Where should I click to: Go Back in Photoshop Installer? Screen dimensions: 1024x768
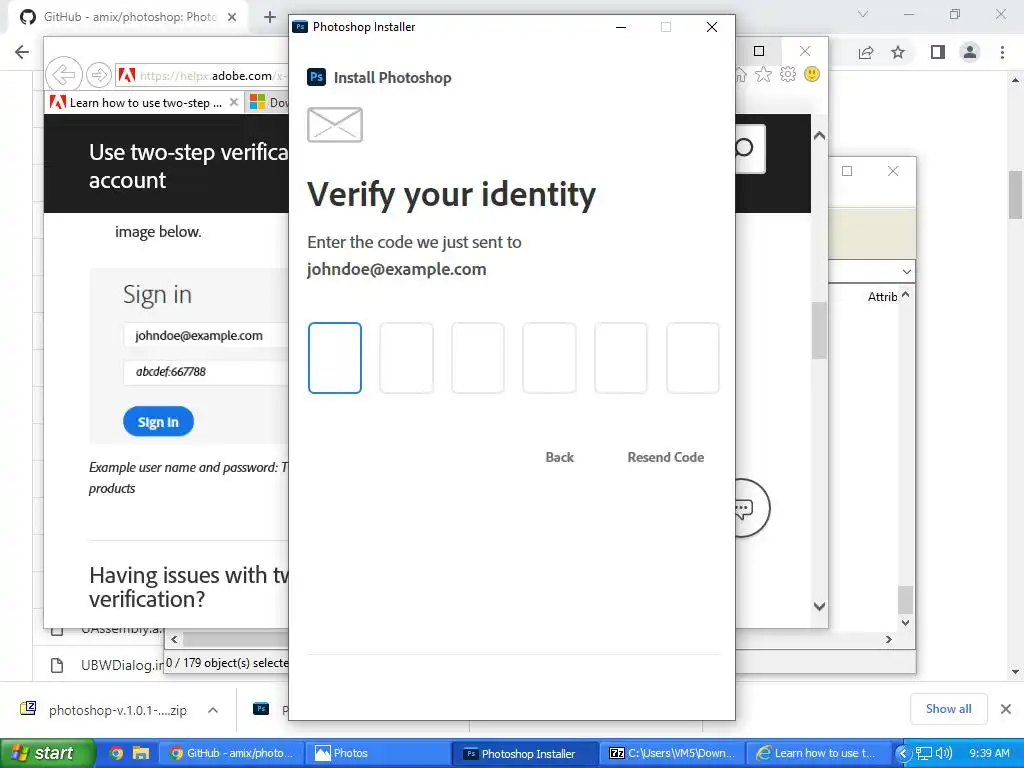click(x=560, y=457)
